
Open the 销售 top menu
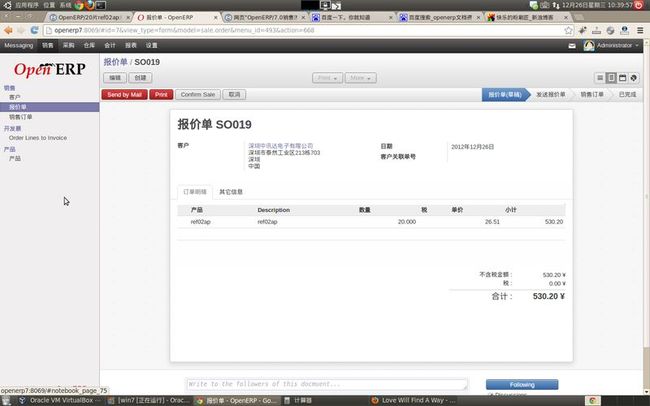pyautogui.click(x=48, y=46)
